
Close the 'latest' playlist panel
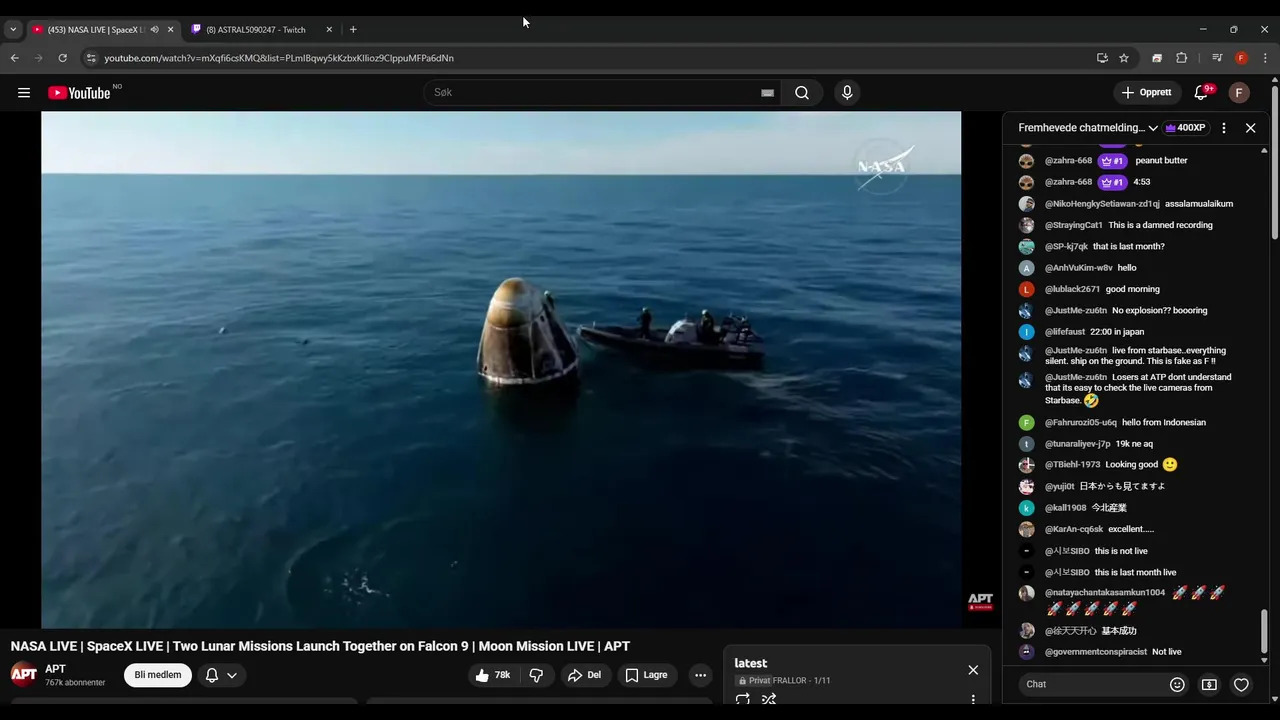[973, 670]
